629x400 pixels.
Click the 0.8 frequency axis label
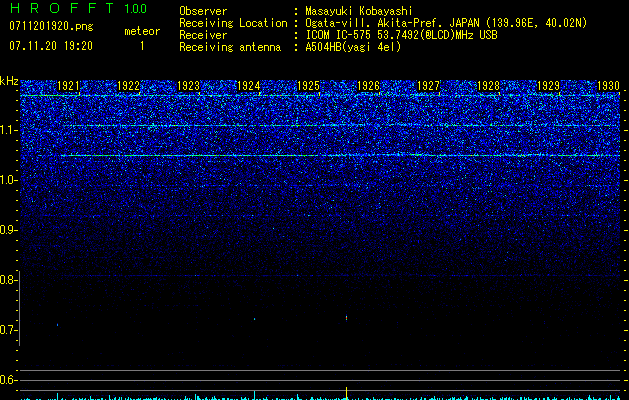coord(7,280)
